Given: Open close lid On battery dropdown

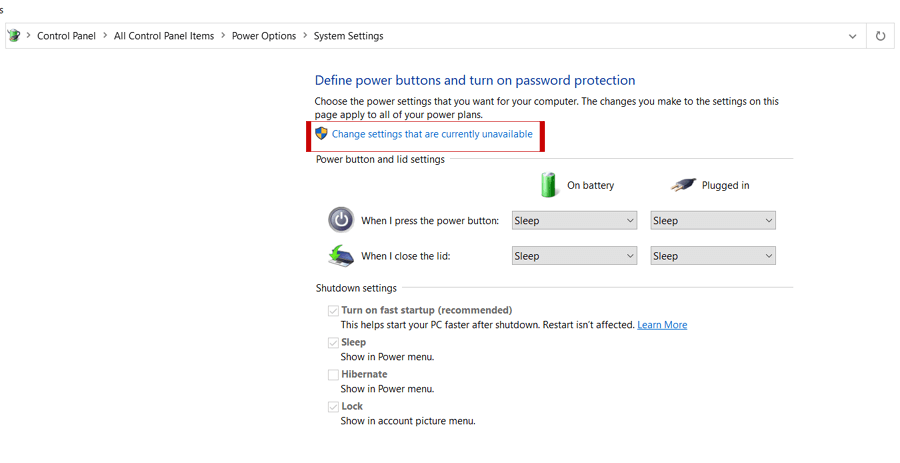Looking at the screenshot, I should [x=574, y=256].
